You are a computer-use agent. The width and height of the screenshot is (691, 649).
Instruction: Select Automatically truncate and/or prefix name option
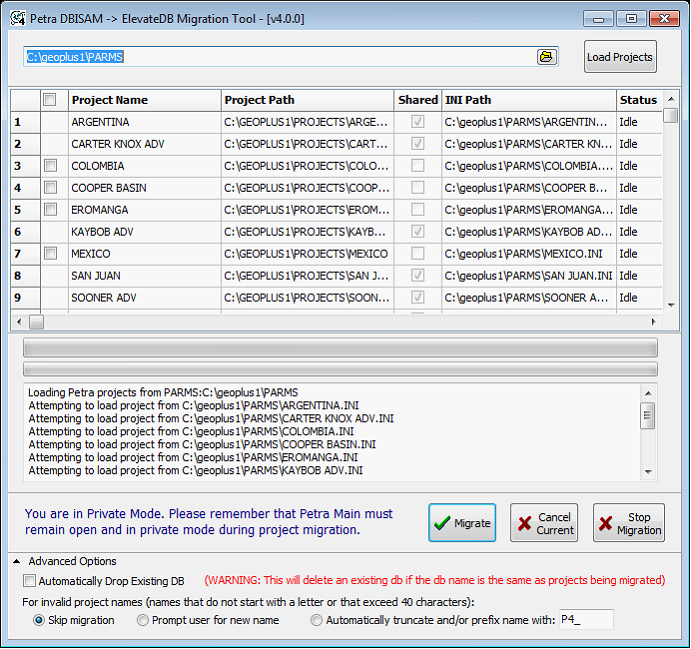point(317,620)
